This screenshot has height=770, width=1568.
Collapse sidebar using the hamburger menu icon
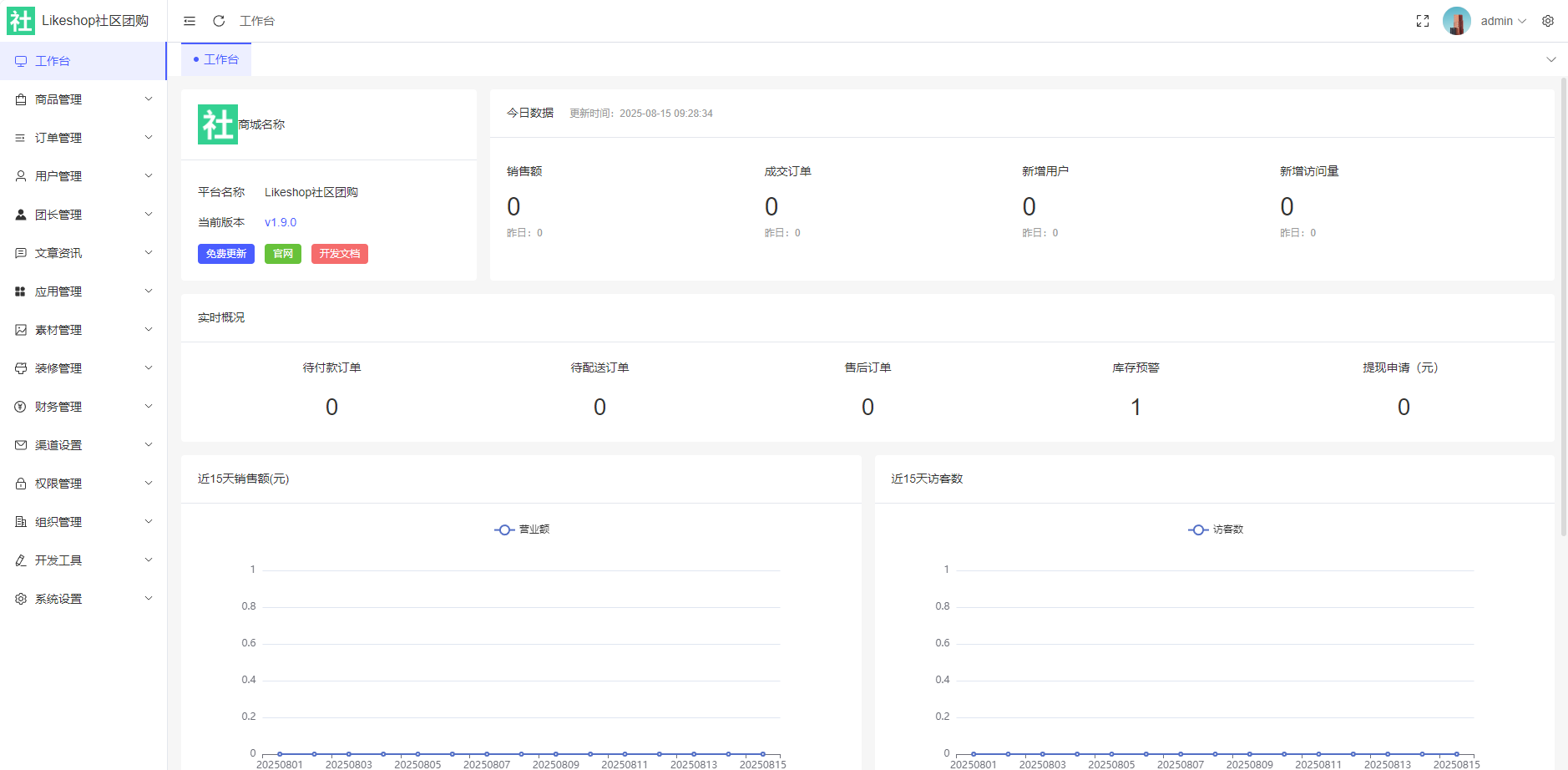190,21
